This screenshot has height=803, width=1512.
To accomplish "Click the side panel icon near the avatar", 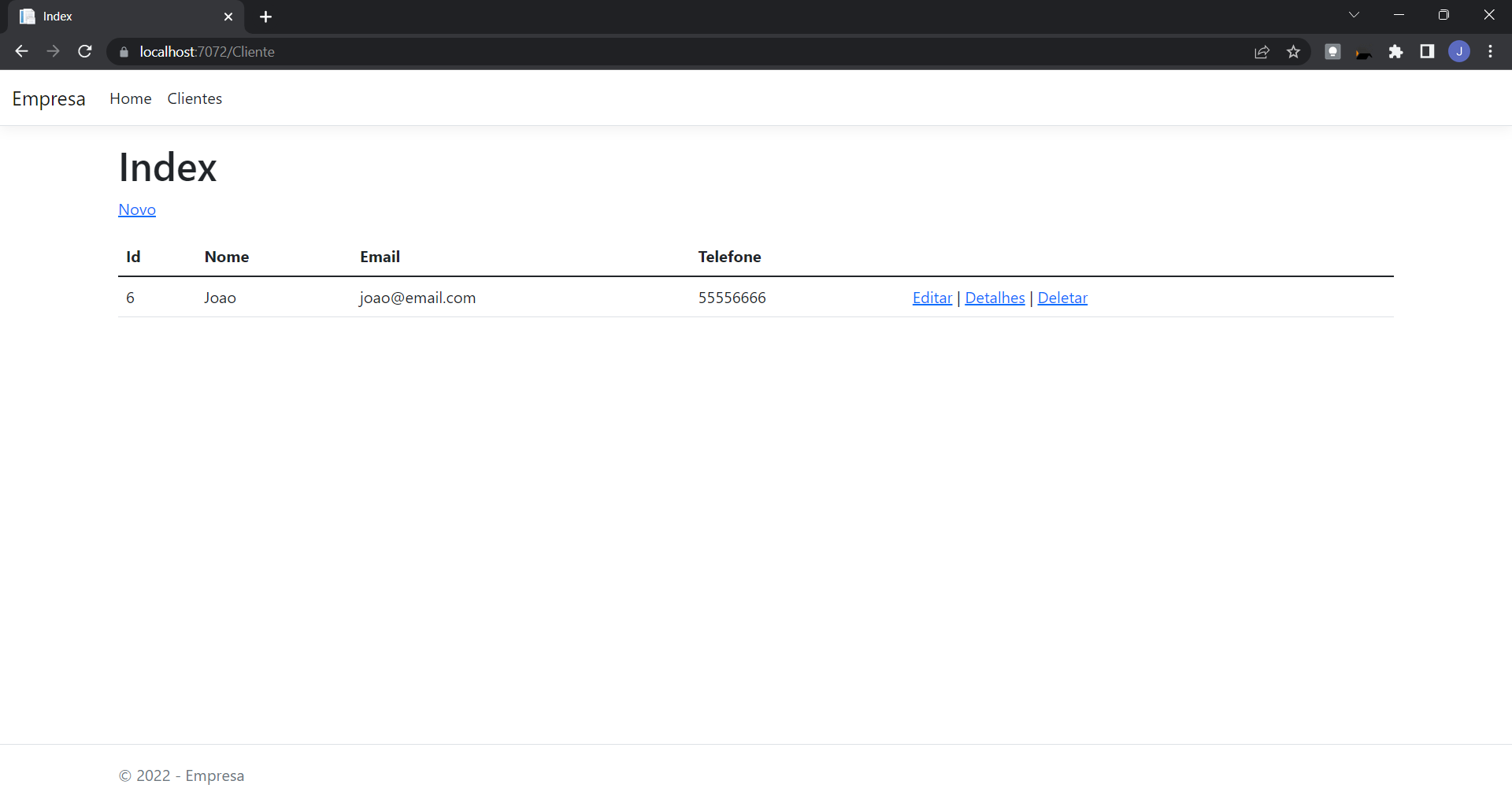I will (x=1427, y=51).
